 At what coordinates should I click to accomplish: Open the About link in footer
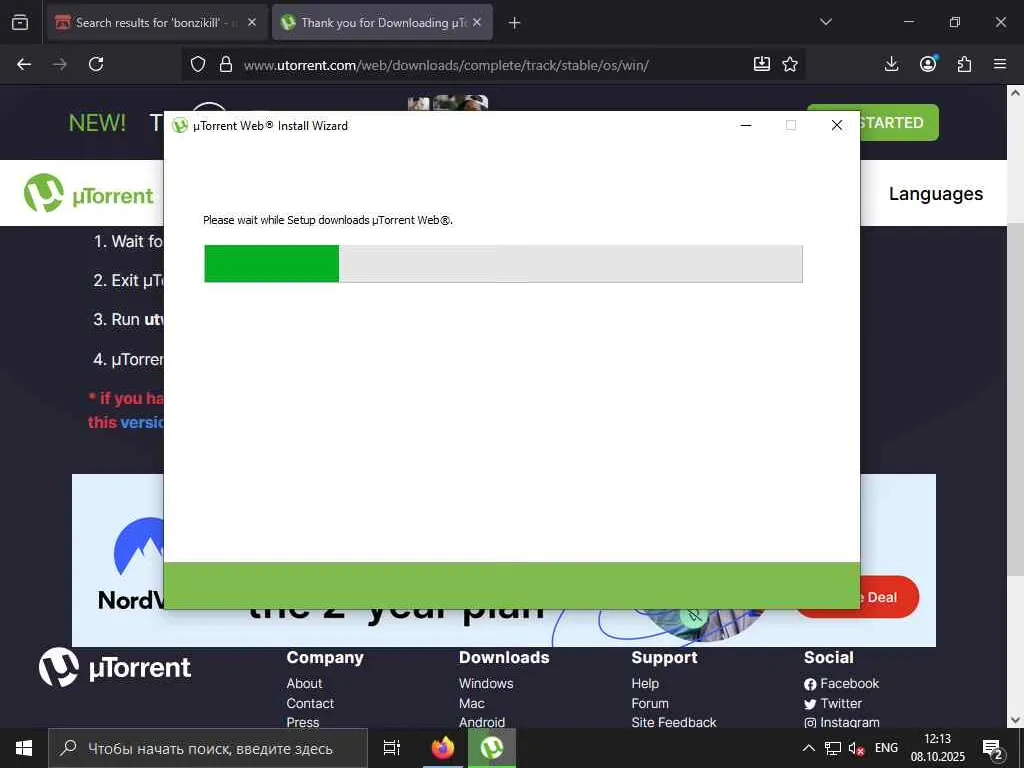(x=304, y=683)
